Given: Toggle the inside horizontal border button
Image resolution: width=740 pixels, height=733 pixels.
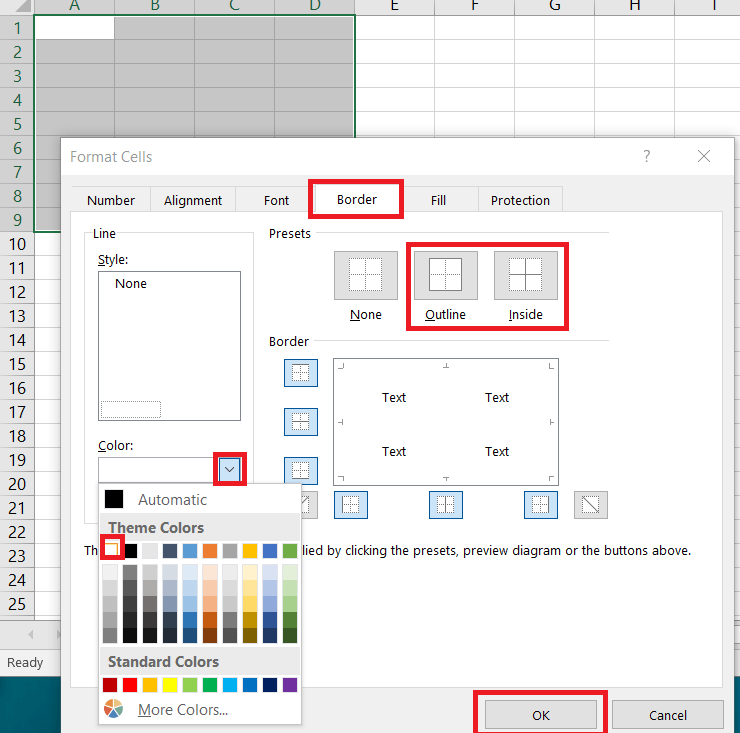Looking at the screenshot, I should click(301, 421).
